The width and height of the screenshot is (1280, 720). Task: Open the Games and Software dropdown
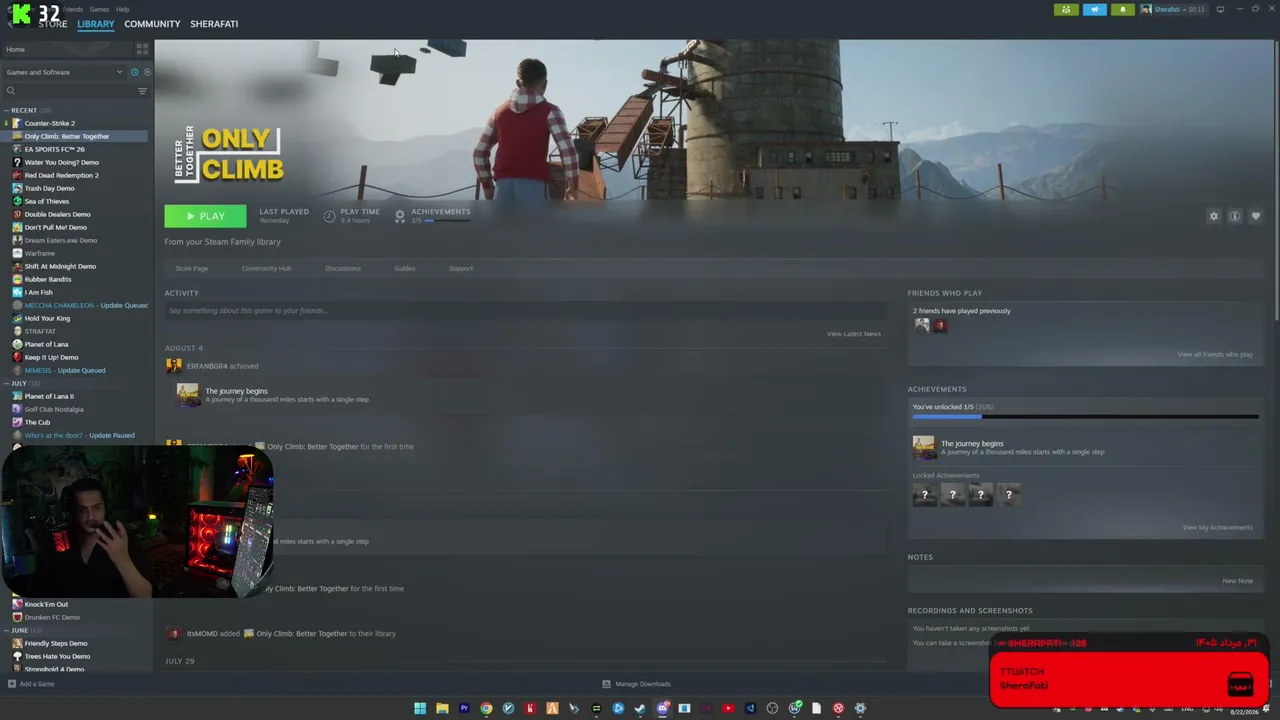[x=64, y=72]
